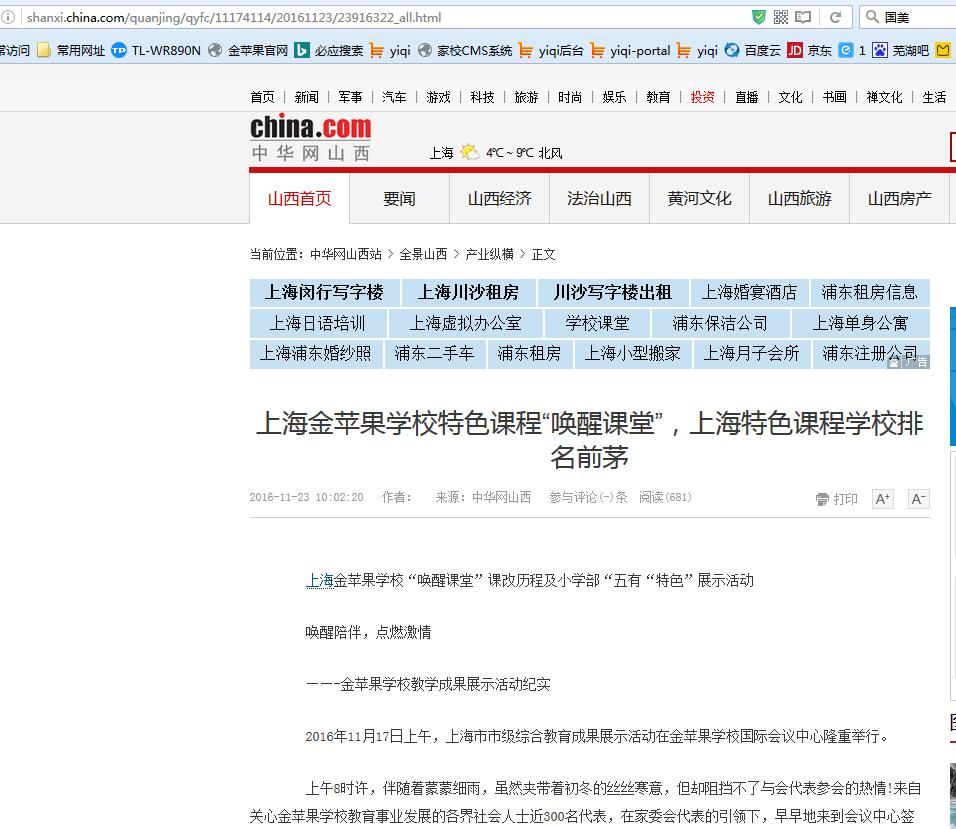Open the 百度云 bookmark
This screenshot has height=829, width=956.
752,50
